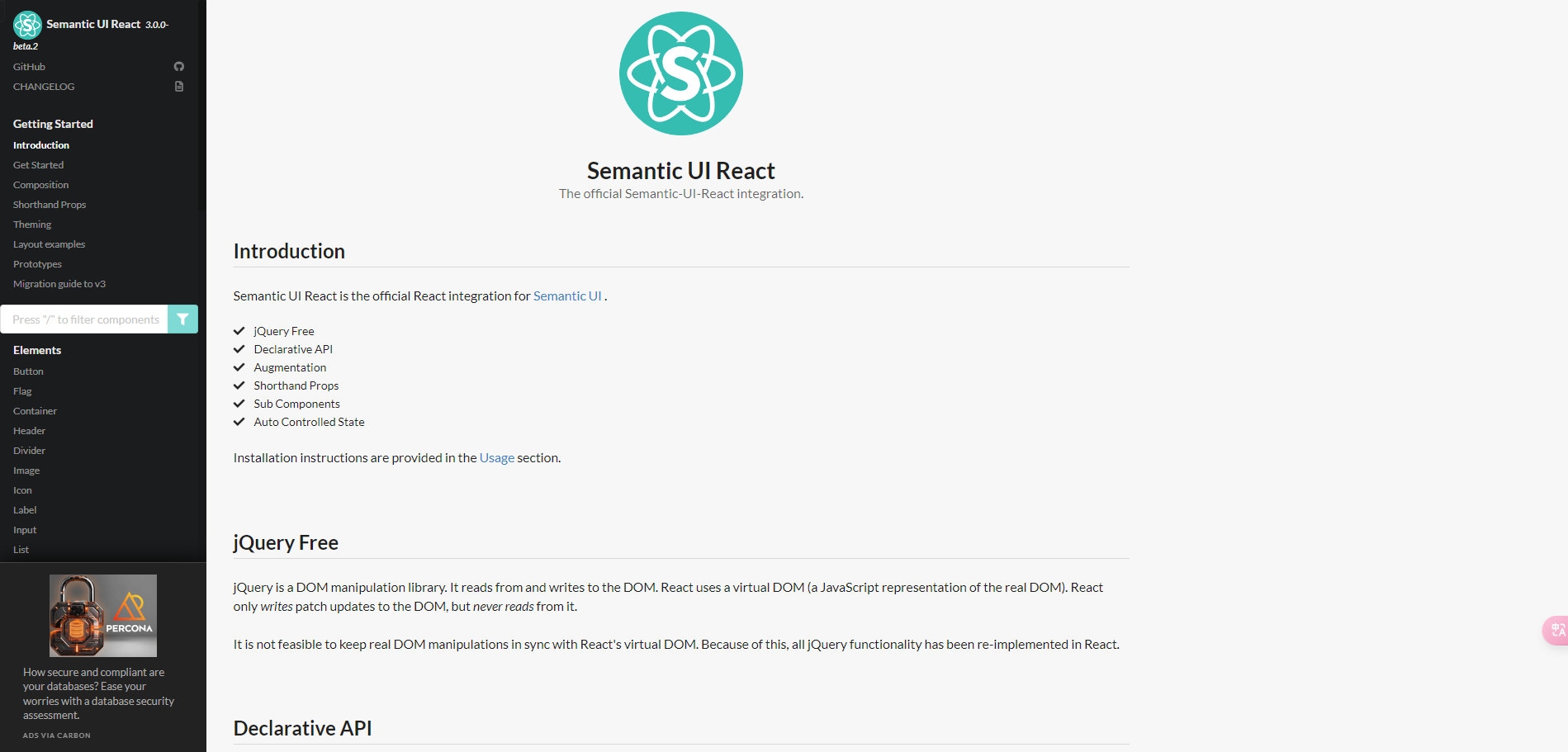Click the checkmark beside jQuery Free
Image resolution: width=1568 pixels, height=752 pixels.
(240, 330)
